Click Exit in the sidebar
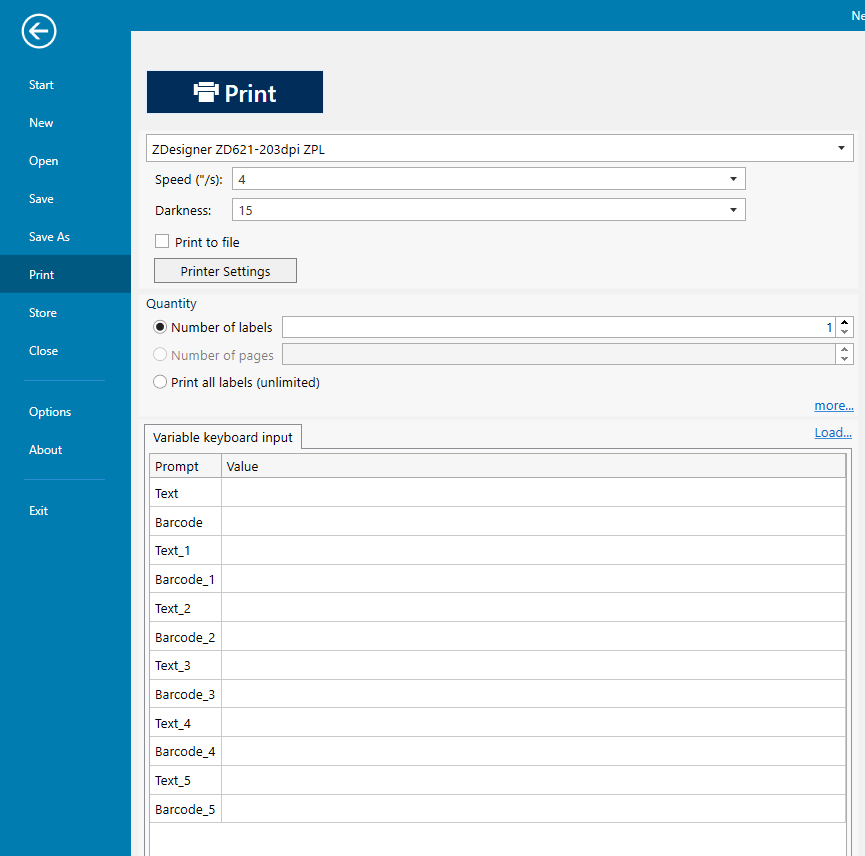The height and width of the screenshot is (856, 865). click(38, 510)
